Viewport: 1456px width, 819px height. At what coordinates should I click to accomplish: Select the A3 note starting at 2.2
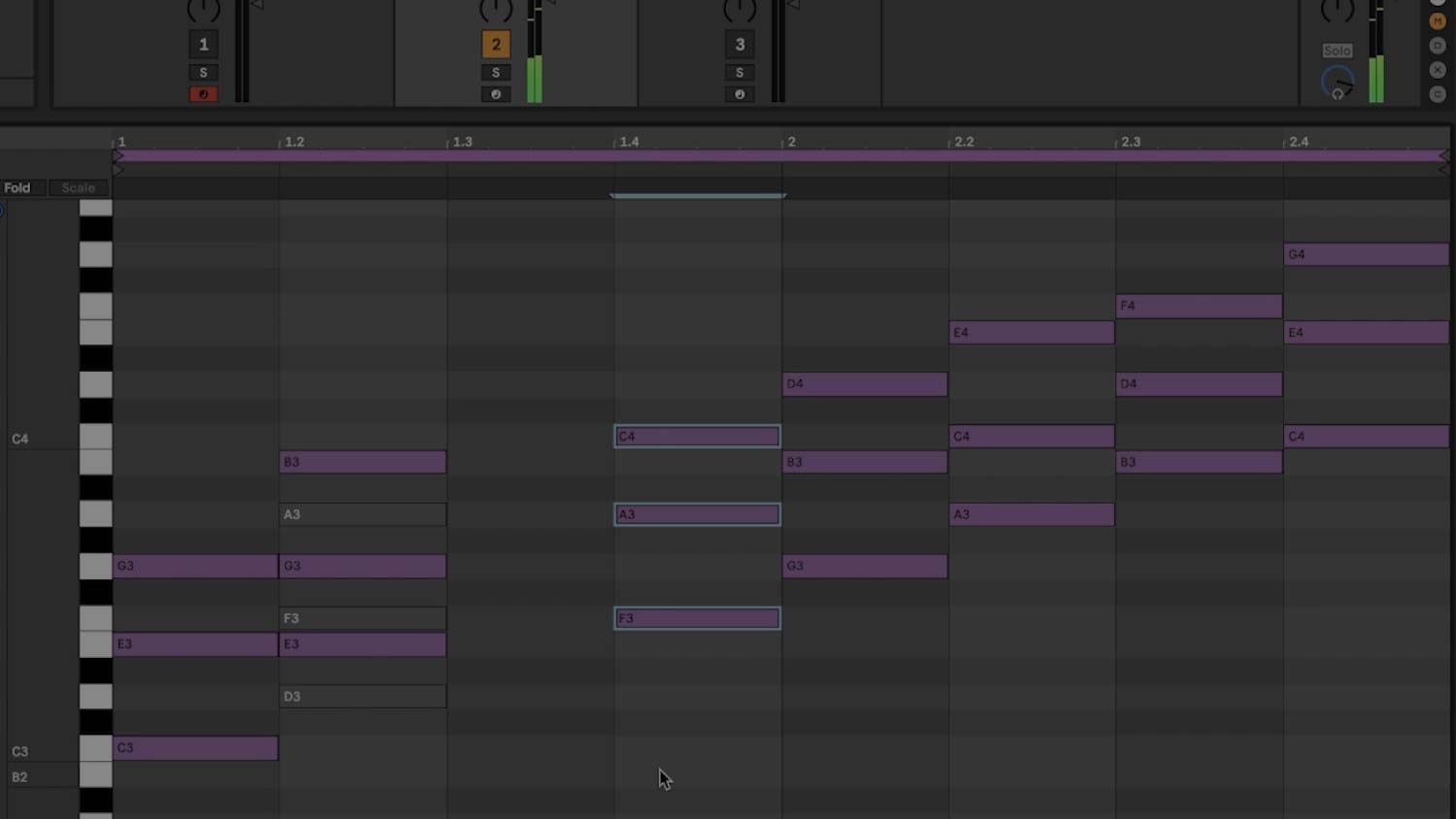[1032, 514]
